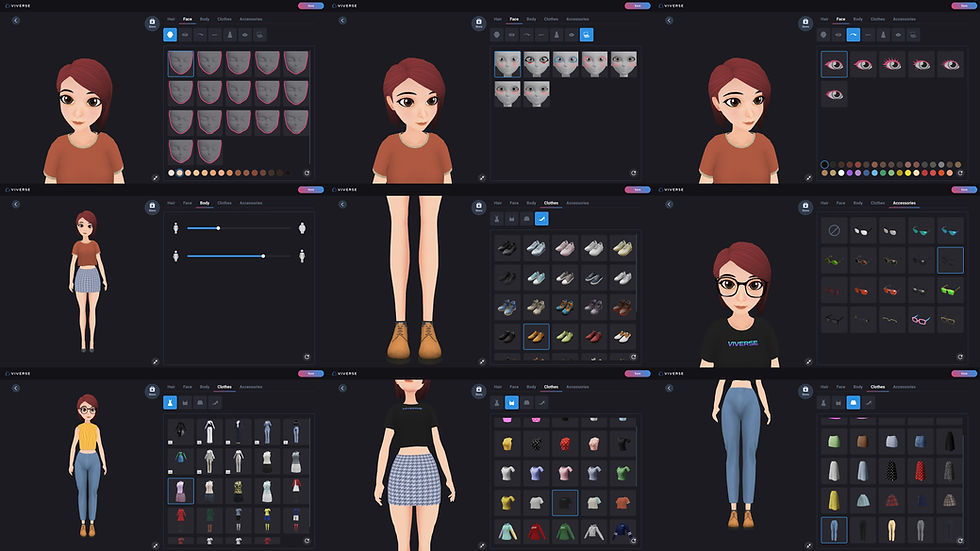
Task: Choose pink-framed glasses thumbnail
Action: (920, 320)
